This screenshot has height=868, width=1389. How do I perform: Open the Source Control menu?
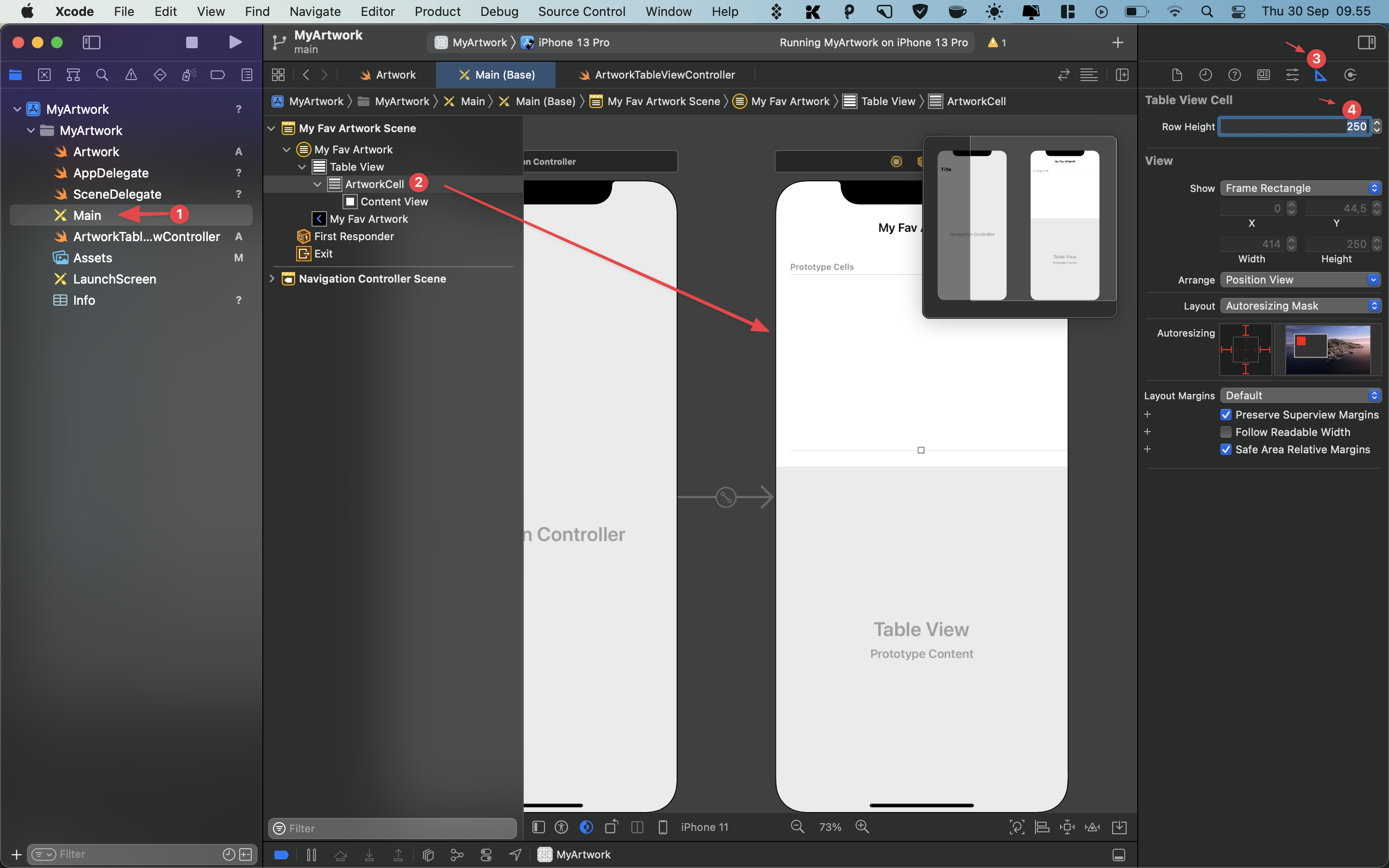(x=582, y=12)
